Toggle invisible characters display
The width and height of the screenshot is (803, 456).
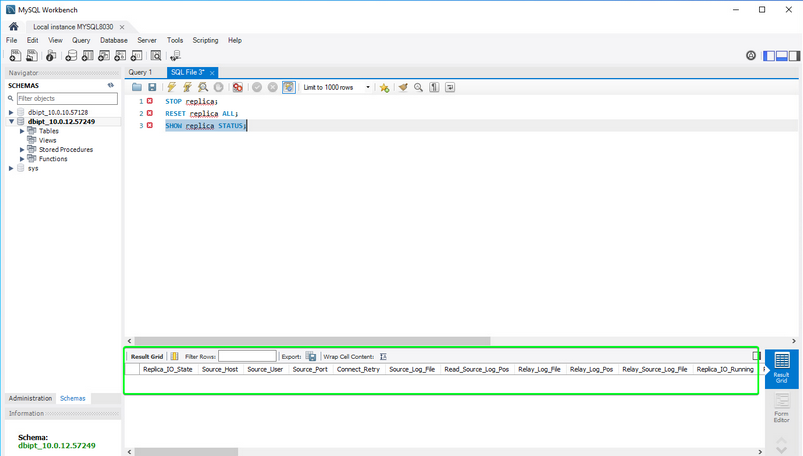(434, 87)
